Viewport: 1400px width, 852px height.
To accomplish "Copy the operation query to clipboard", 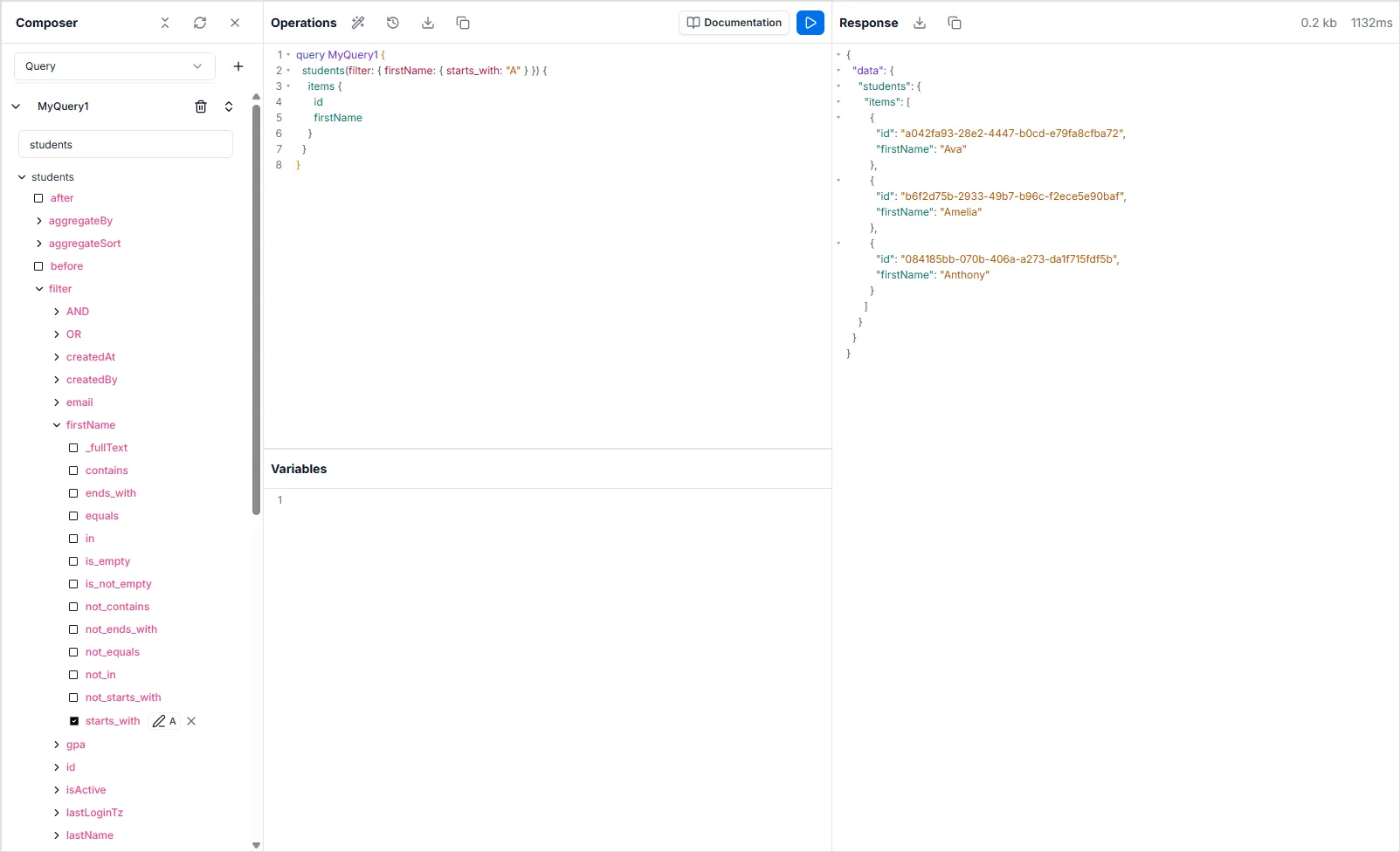I will point(463,23).
